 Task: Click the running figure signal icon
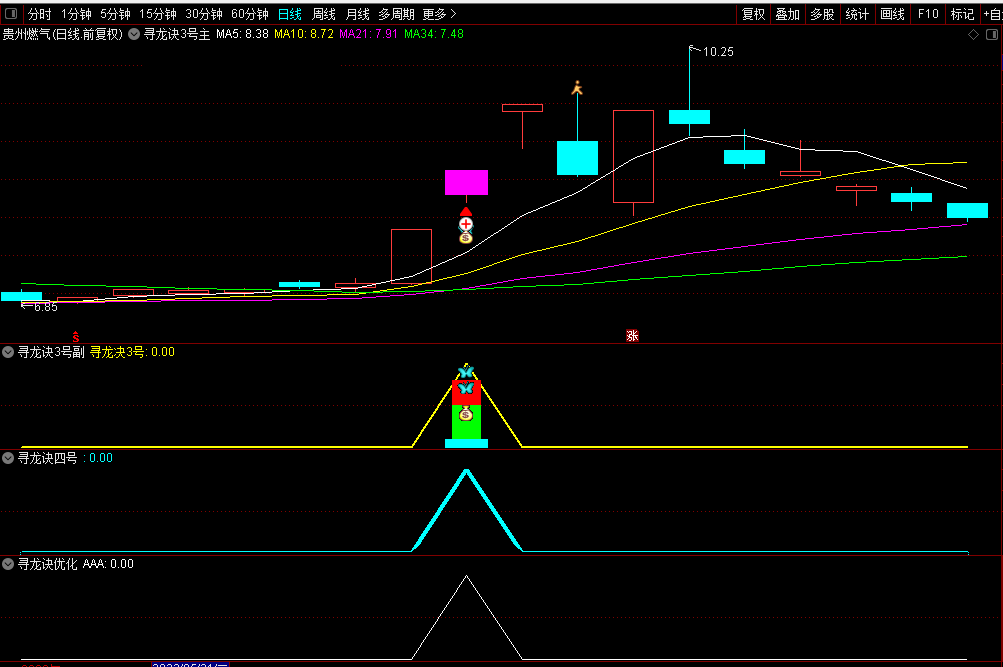tap(576, 89)
